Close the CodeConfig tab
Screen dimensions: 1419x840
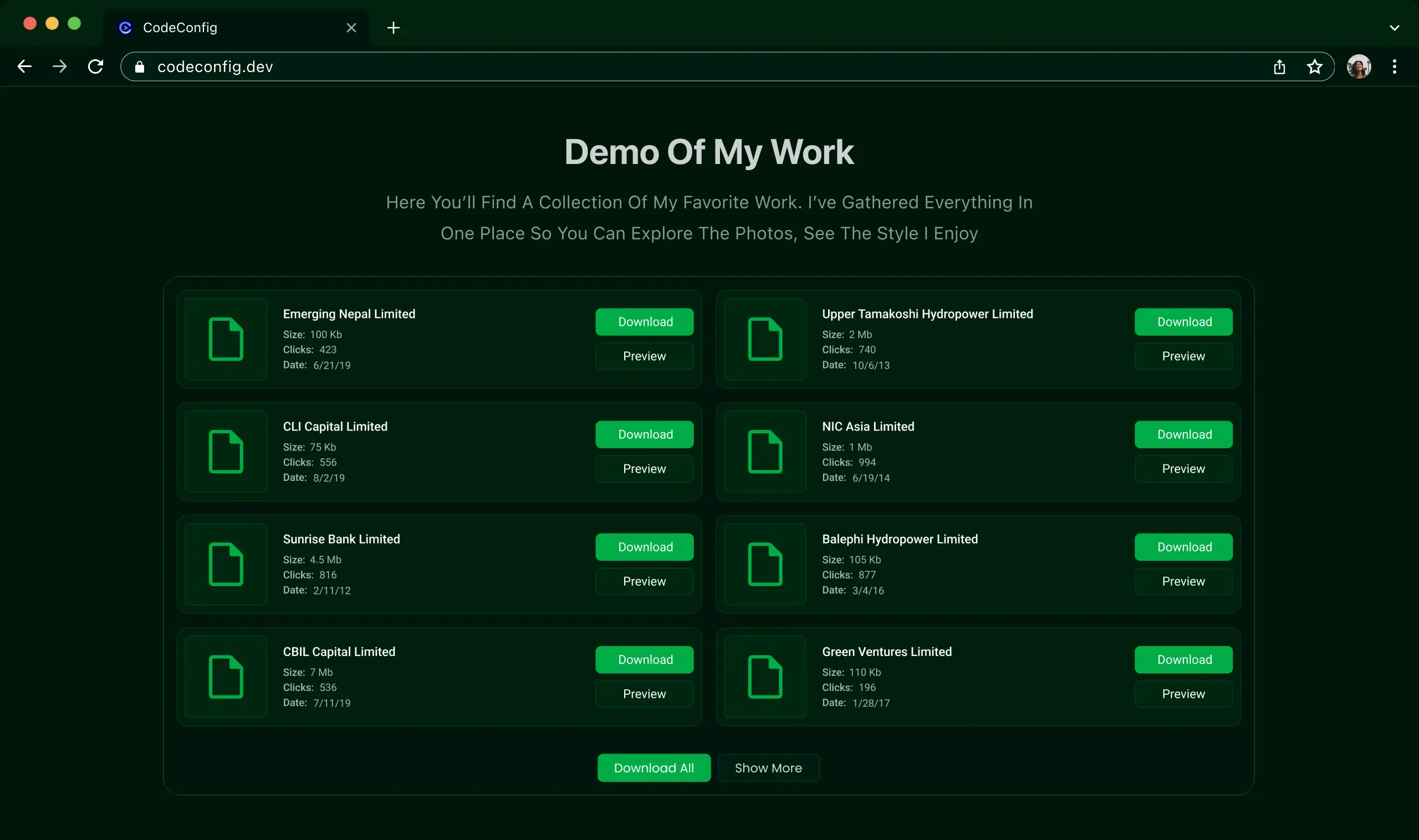click(x=351, y=28)
